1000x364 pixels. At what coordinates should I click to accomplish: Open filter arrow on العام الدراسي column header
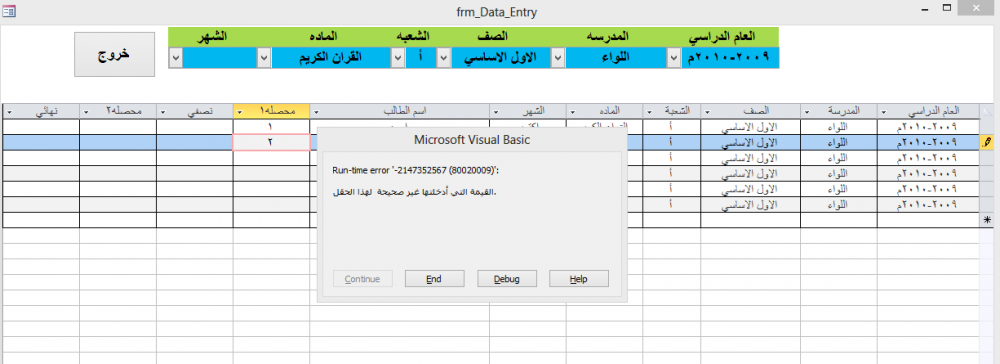pyautogui.click(x=883, y=112)
